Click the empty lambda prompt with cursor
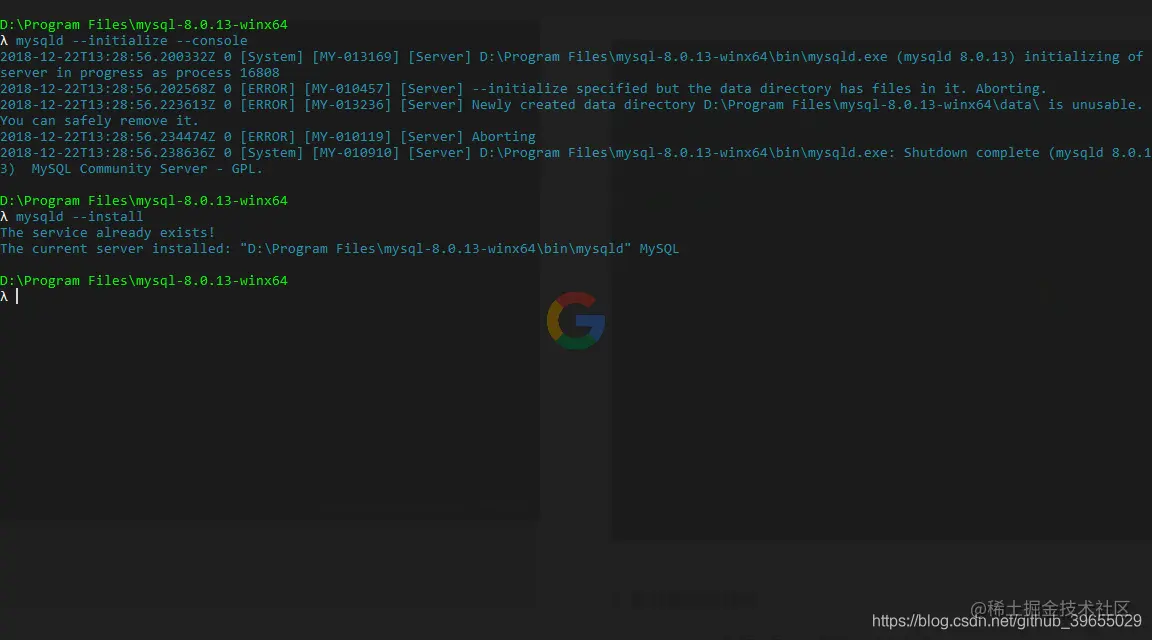 (x=9, y=296)
